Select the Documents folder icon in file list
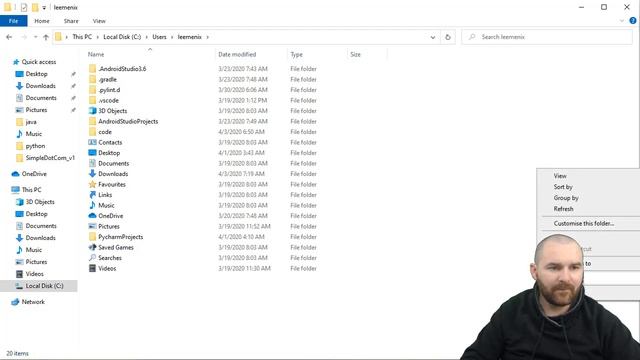 click(x=93, y=163)
